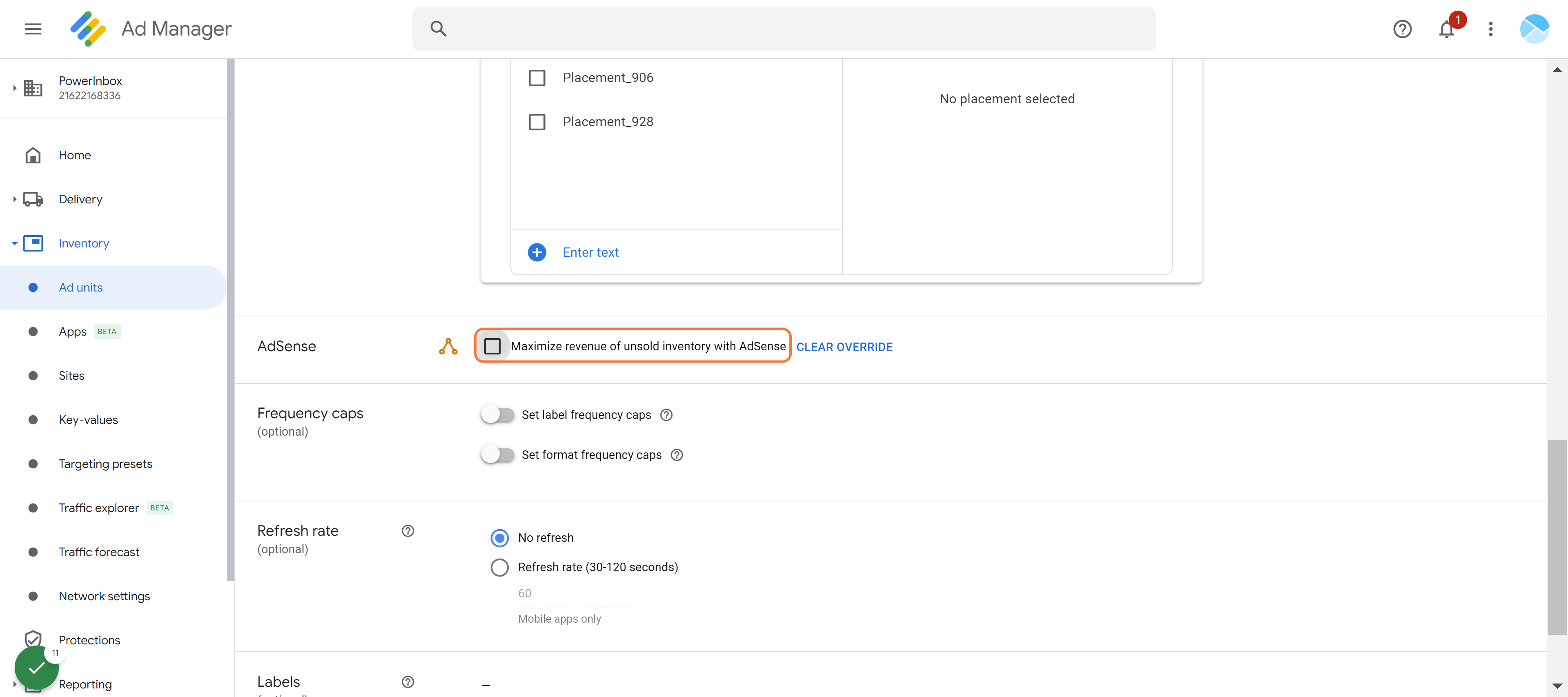
Task: Enable Maximize revenue with AdSense checkbox
Action: 492,346
